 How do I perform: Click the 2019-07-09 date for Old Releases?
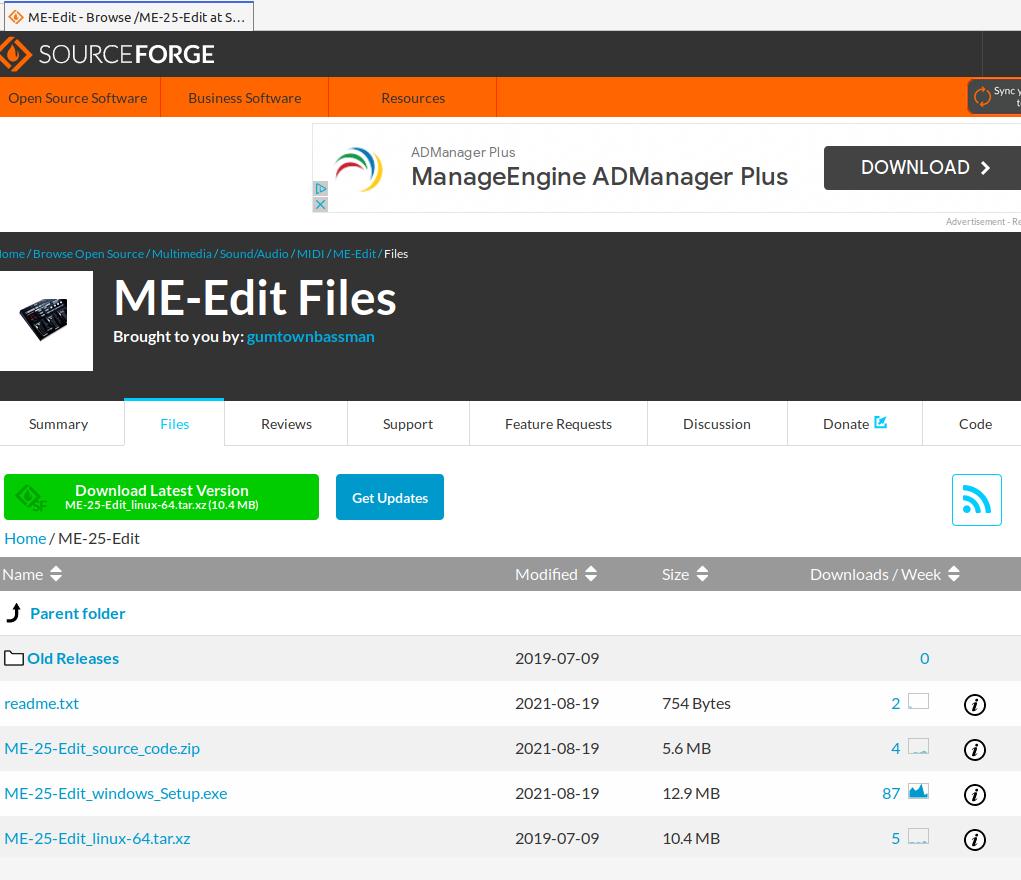pyautogui.click(x=557, y=659)
